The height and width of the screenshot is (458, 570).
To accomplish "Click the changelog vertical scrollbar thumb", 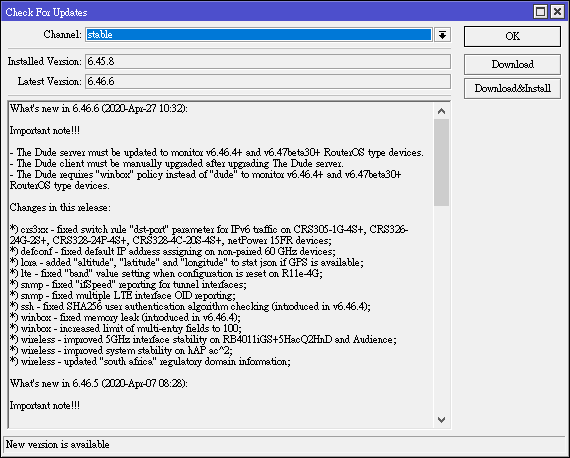I will pos(441,162).
